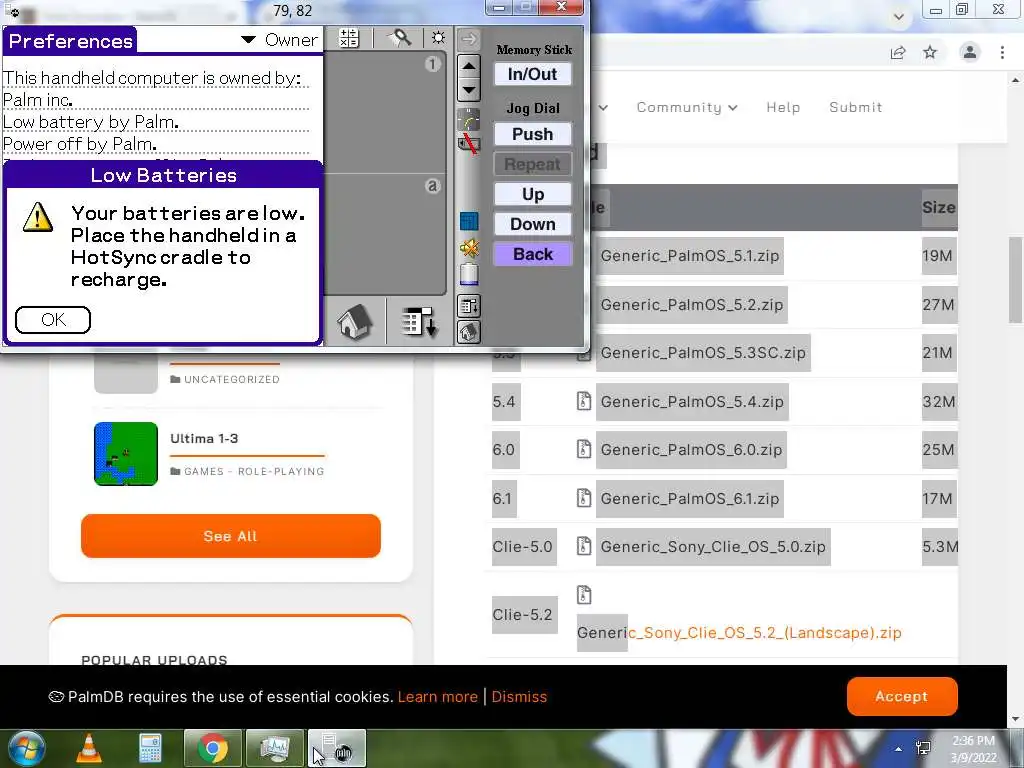The height and width of the screenshot is (768, 1024).
Task: Click the 'Palm inc.' owner text line
Action: [38, 100]
